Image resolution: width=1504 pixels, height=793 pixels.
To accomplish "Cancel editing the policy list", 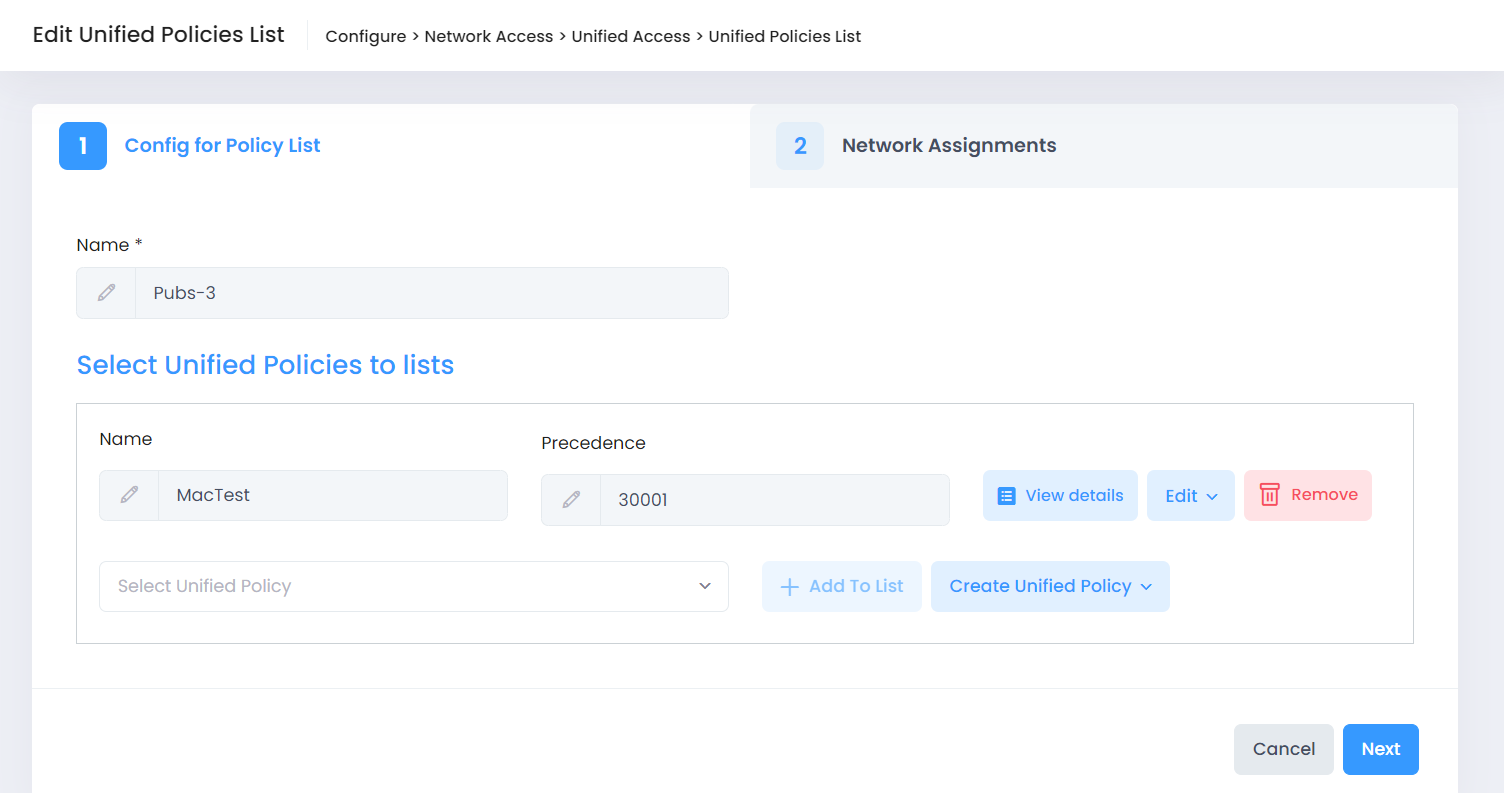I will coord(1283,749).
